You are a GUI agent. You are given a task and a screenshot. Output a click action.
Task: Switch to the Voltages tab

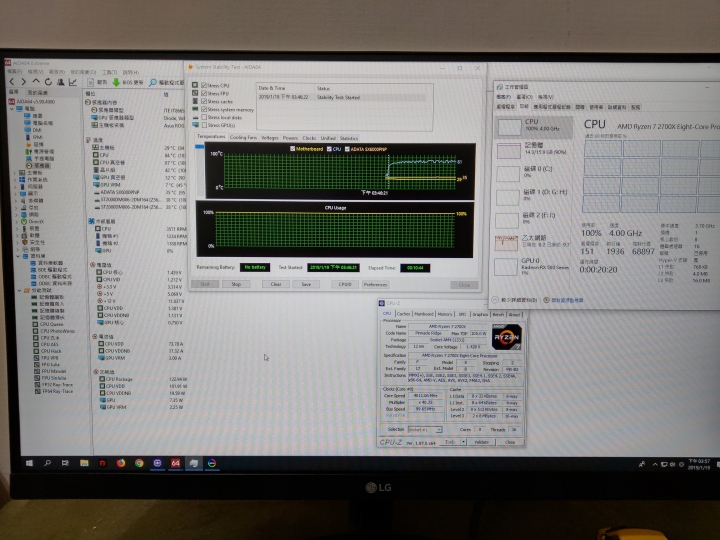tap(270, 138)
